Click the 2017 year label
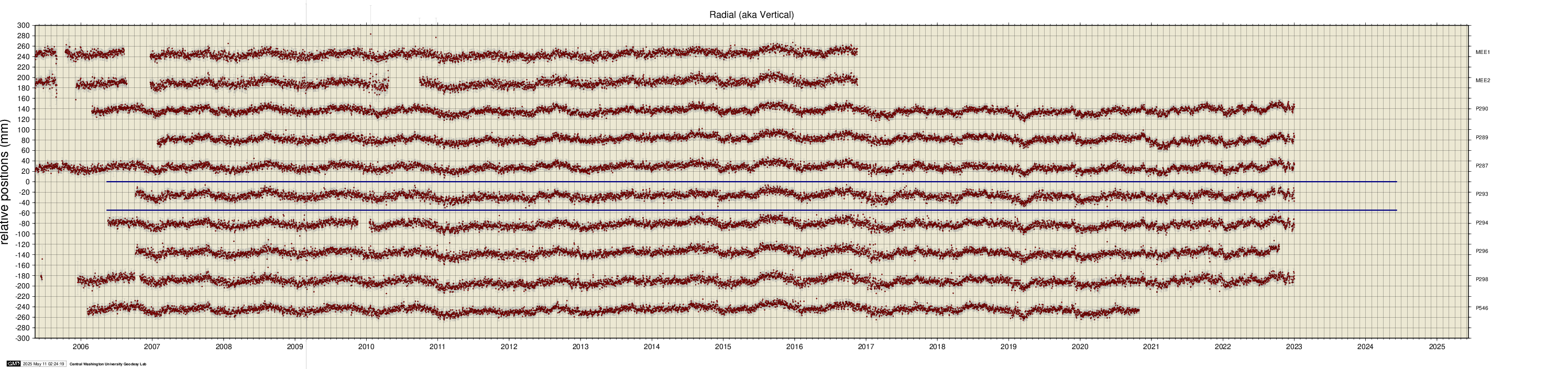Image resolution: width=1568 pixels, height=369 pixels. (865, 347)
